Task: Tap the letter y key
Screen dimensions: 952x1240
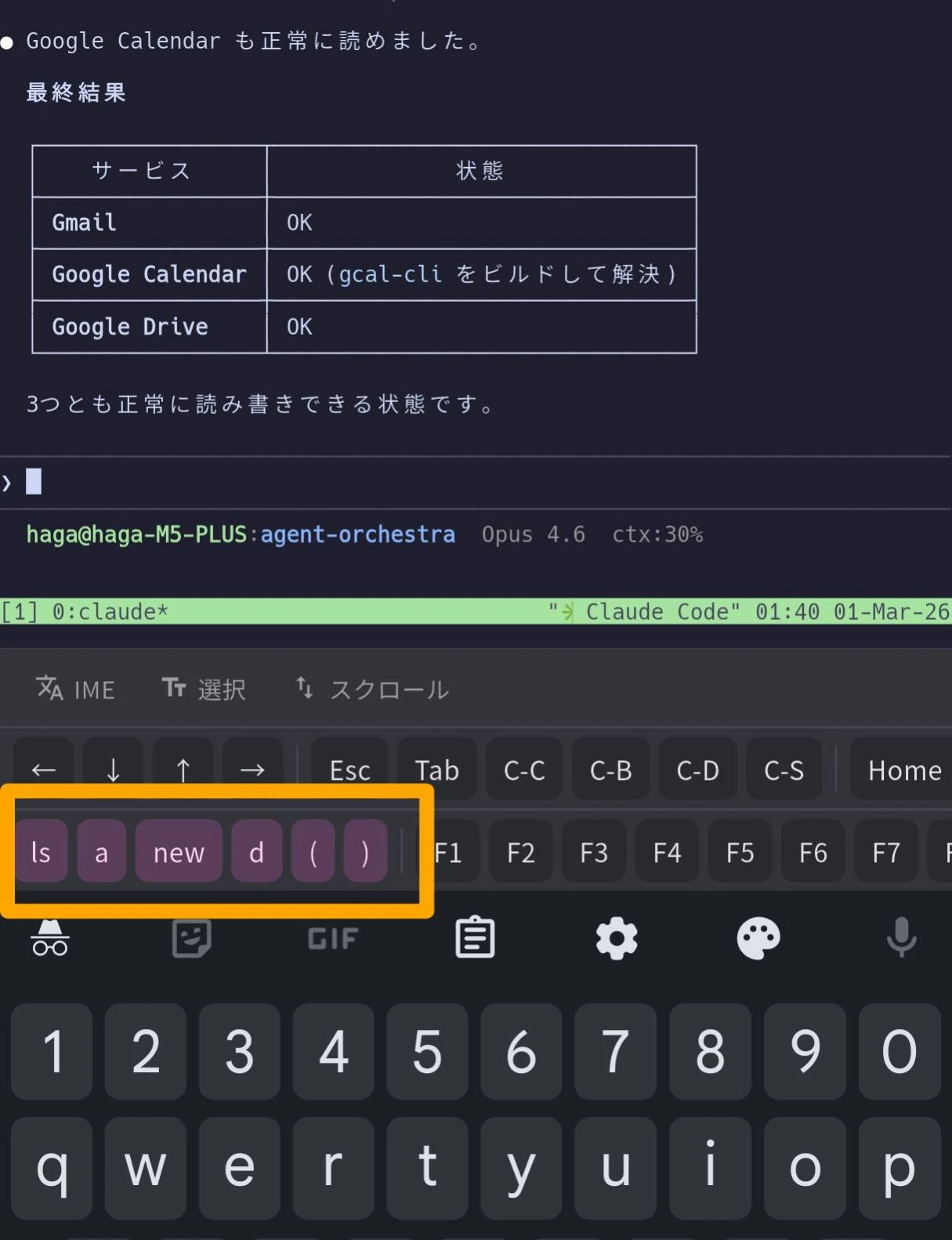Action: 522,1166
